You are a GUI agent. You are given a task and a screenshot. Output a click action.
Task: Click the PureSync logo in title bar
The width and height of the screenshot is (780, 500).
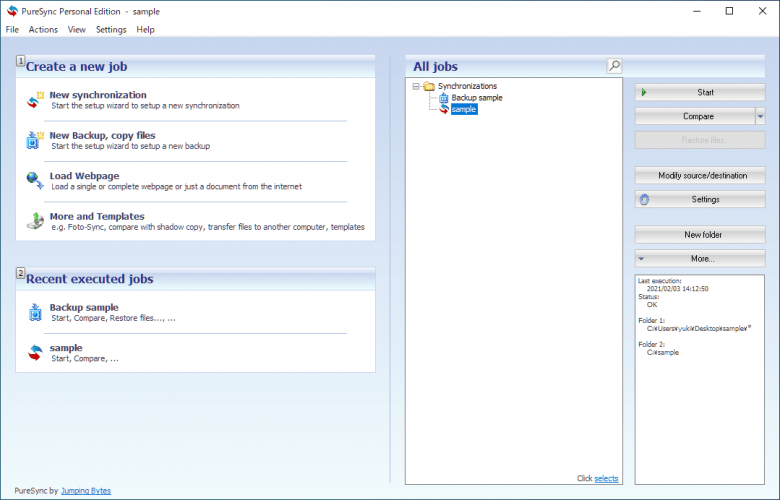tap(12, 11)
